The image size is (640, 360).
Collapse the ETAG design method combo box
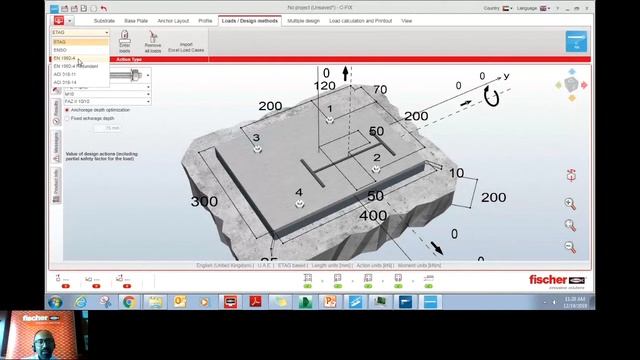107,32
